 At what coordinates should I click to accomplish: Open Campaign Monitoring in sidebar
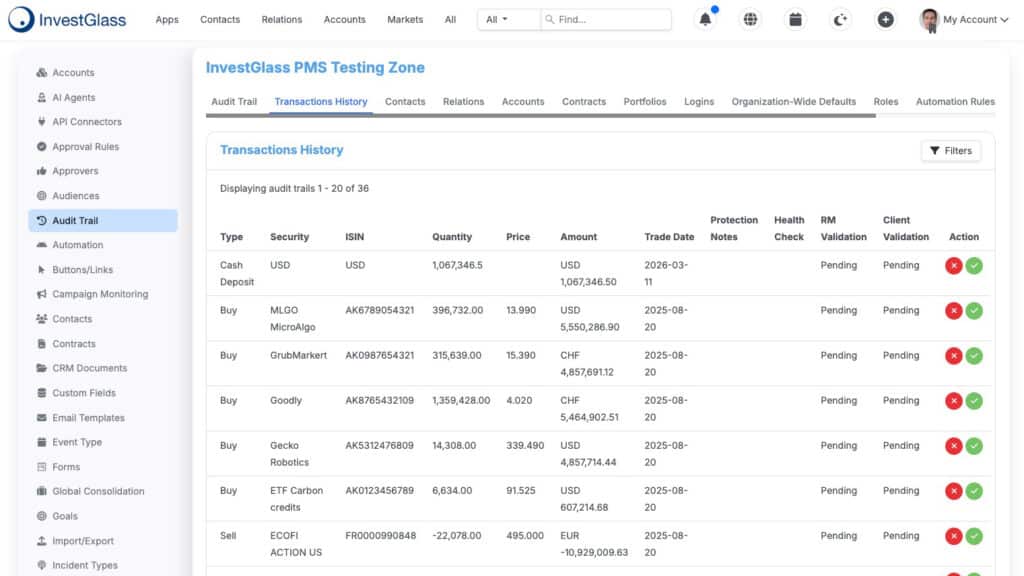click(x=100, y=295)
